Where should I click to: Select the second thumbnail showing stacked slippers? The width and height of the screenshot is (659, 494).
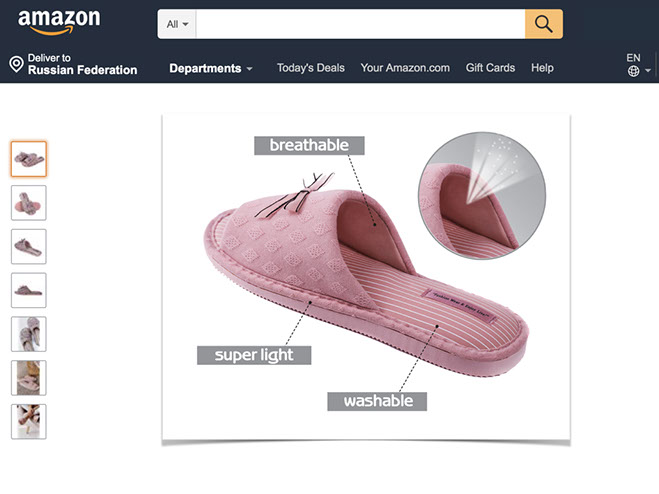tap(29, 203)
